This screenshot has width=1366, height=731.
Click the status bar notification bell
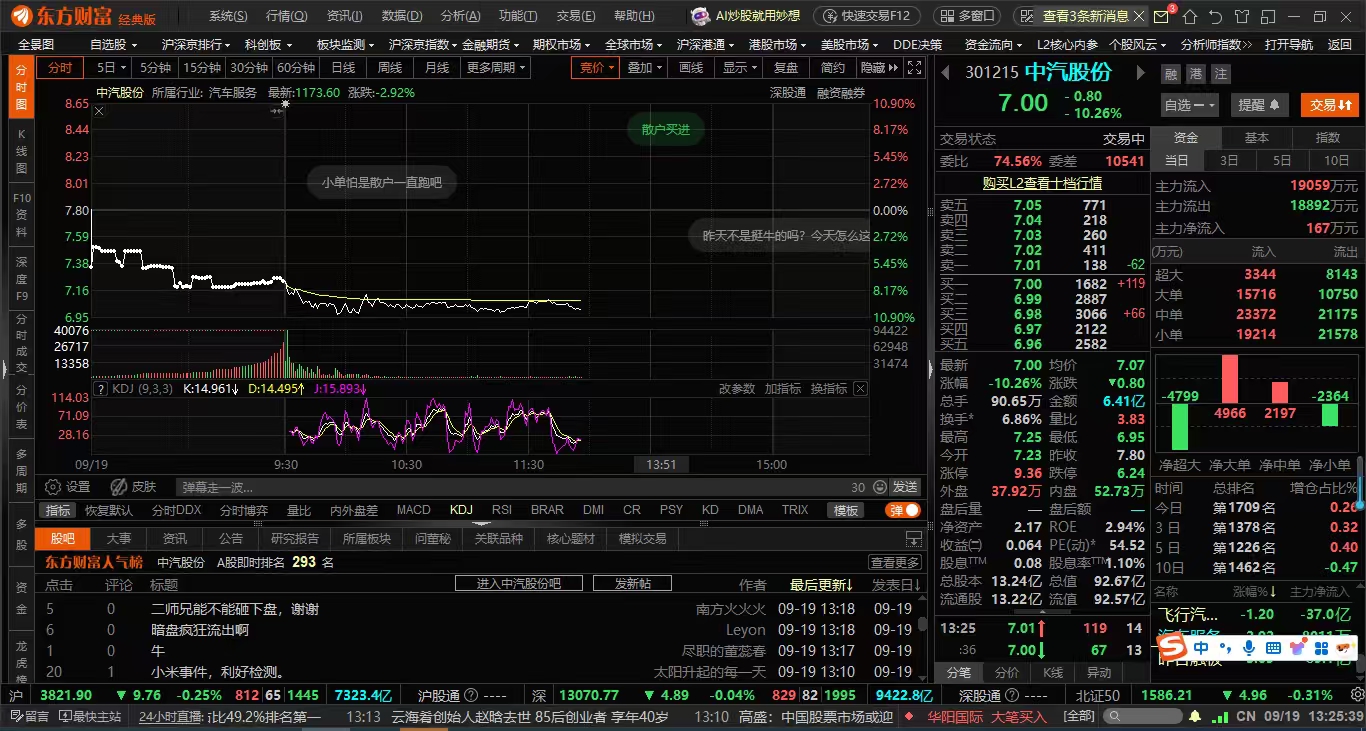1194,716
